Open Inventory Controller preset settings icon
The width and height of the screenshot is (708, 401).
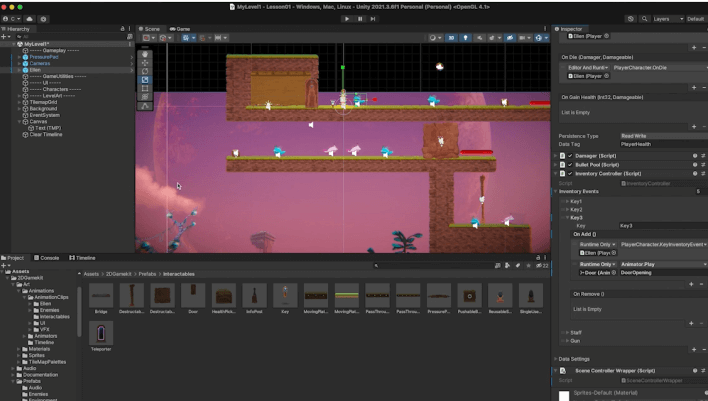(703, 173)
